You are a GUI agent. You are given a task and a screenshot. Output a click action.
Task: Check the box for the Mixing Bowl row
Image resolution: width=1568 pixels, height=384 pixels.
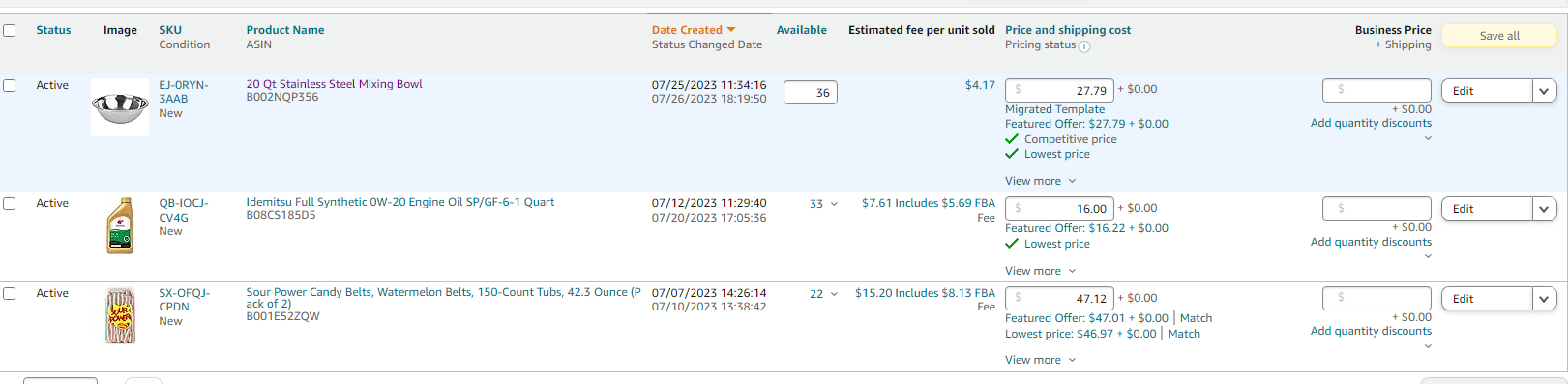(10, 85)
